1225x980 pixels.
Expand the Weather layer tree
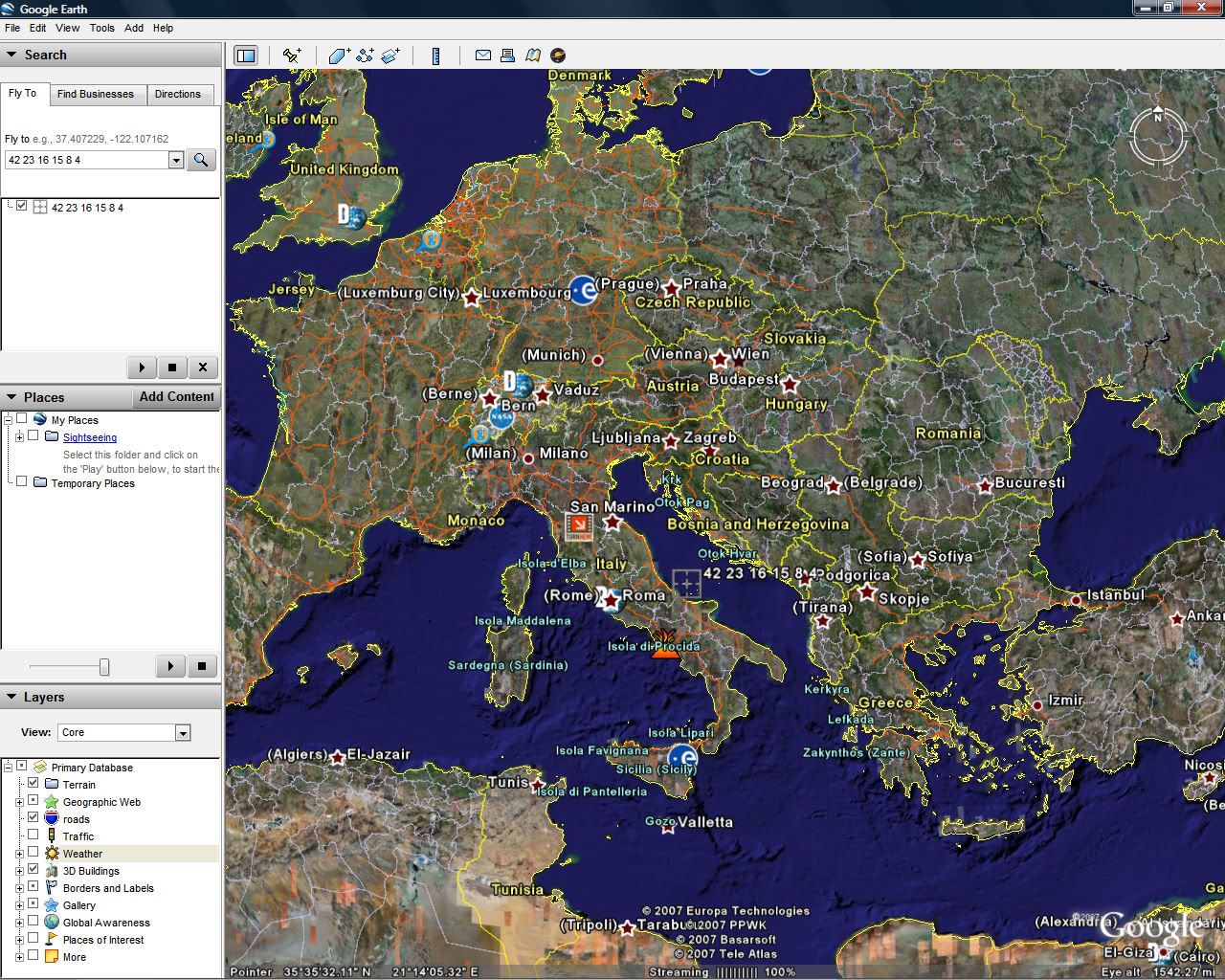19,854
